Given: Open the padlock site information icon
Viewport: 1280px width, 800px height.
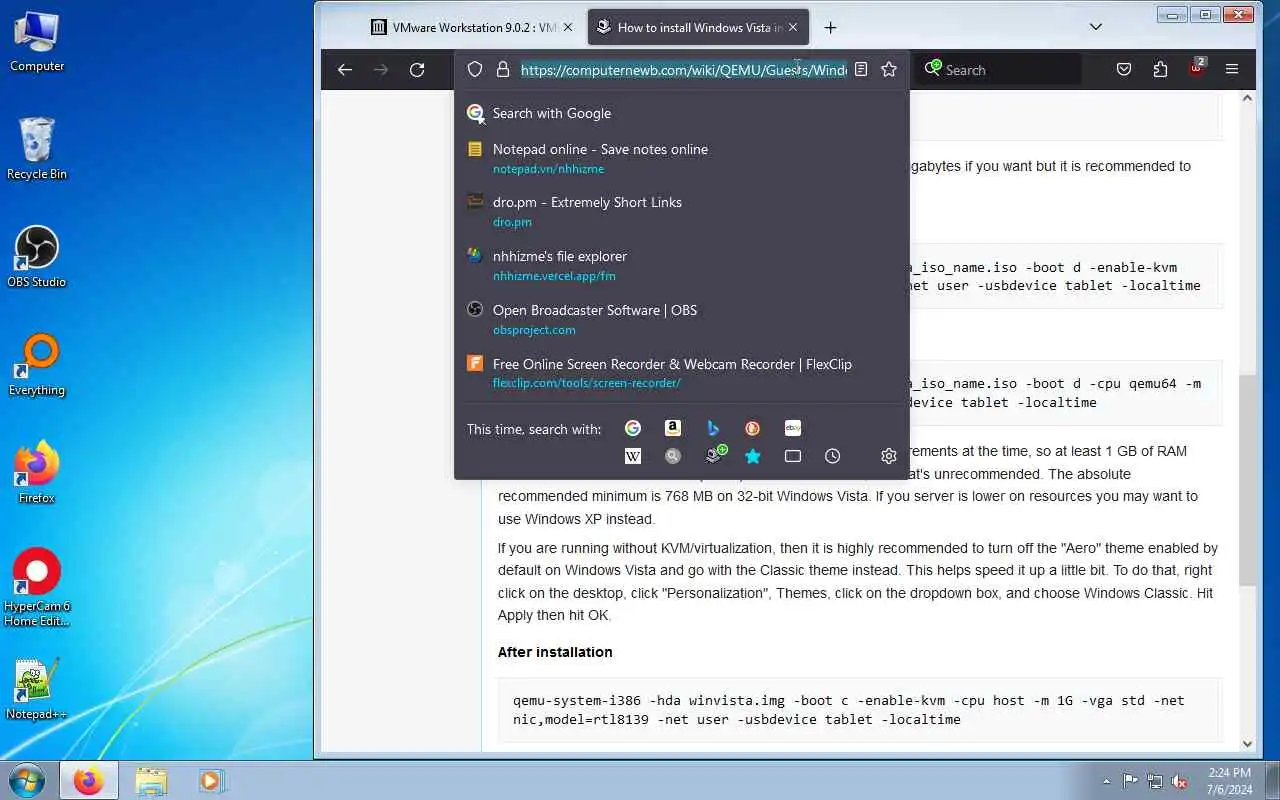Looking at the screenshot, I should 503,70.
